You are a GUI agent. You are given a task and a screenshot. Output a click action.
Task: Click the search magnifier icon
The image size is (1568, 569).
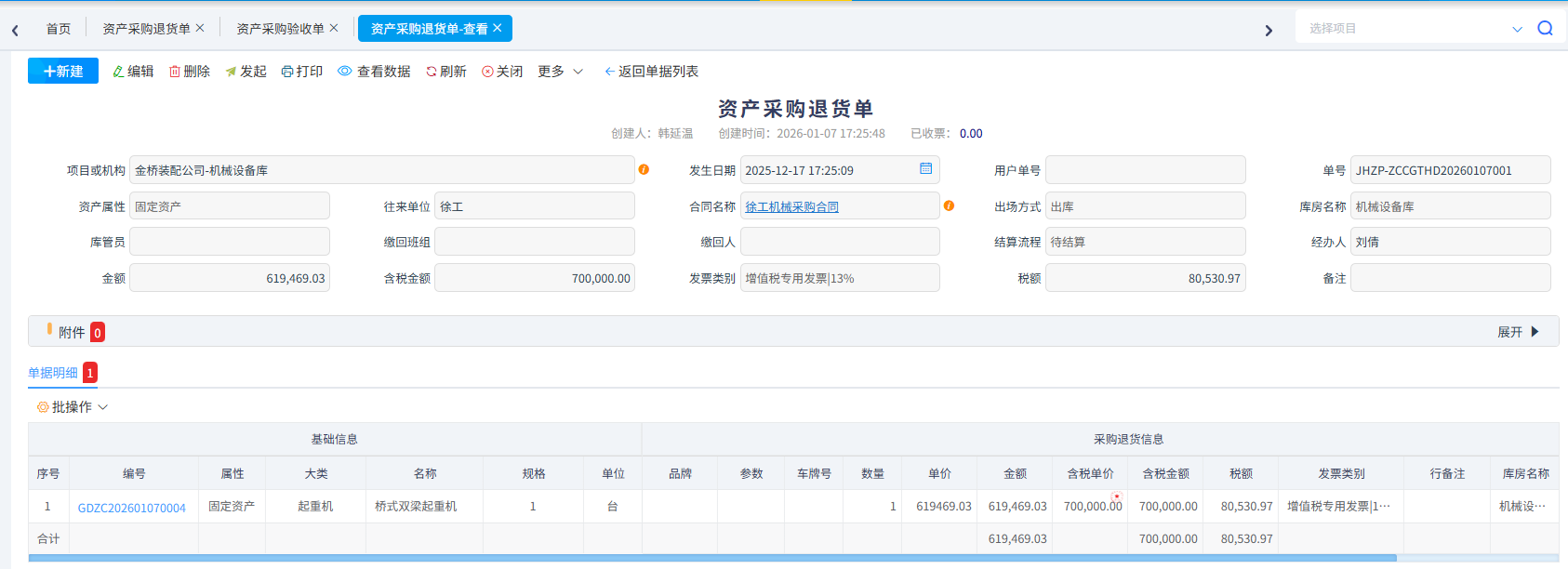point(1545,28)
